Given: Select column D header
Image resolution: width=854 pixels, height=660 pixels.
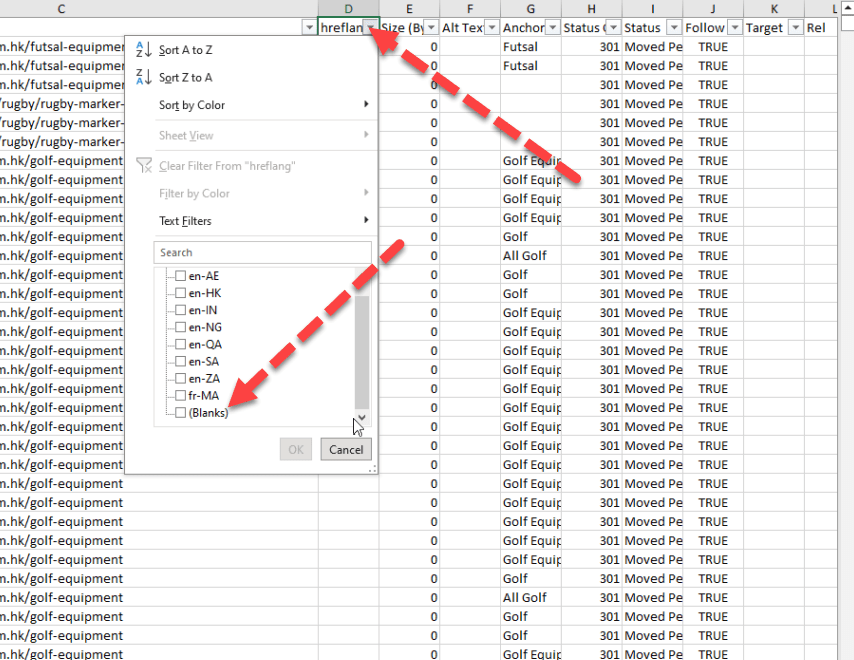Looking at the screenshot, I should (348, 9).
